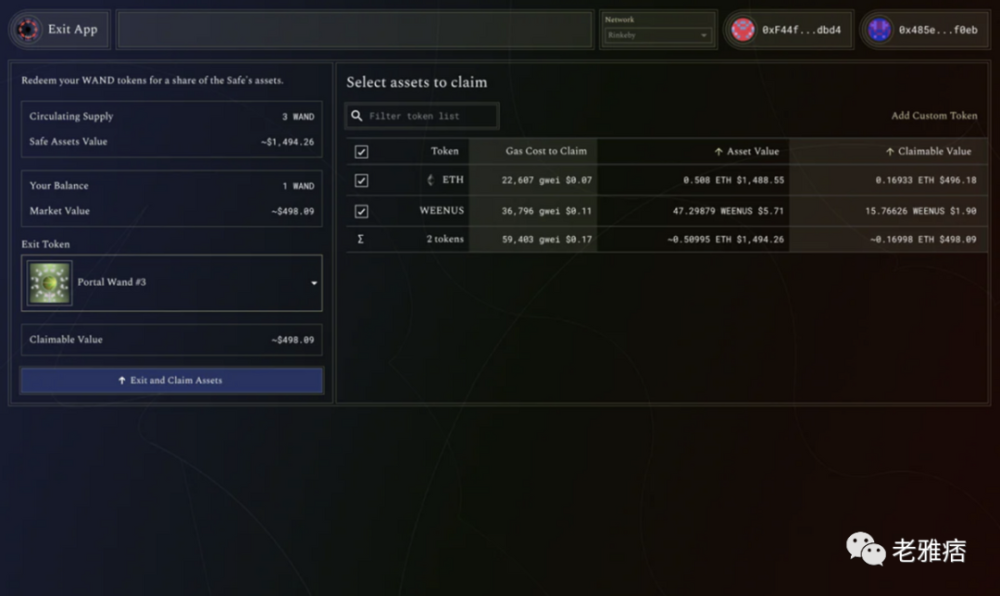This screenshot has width=1000, height=596.
Task: Click the Asset Value column header text
Action: (753, 151)
